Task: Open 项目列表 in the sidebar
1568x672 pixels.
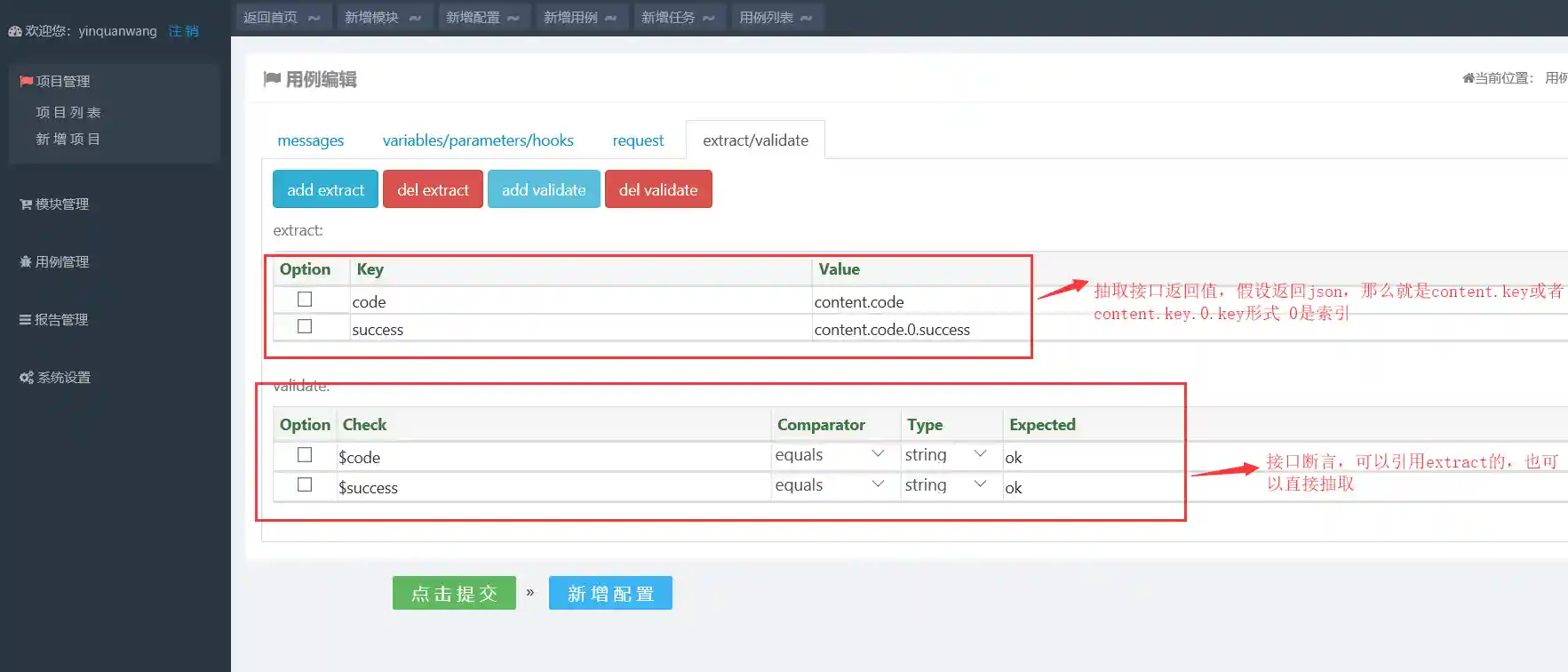Action: pos(68,112)
